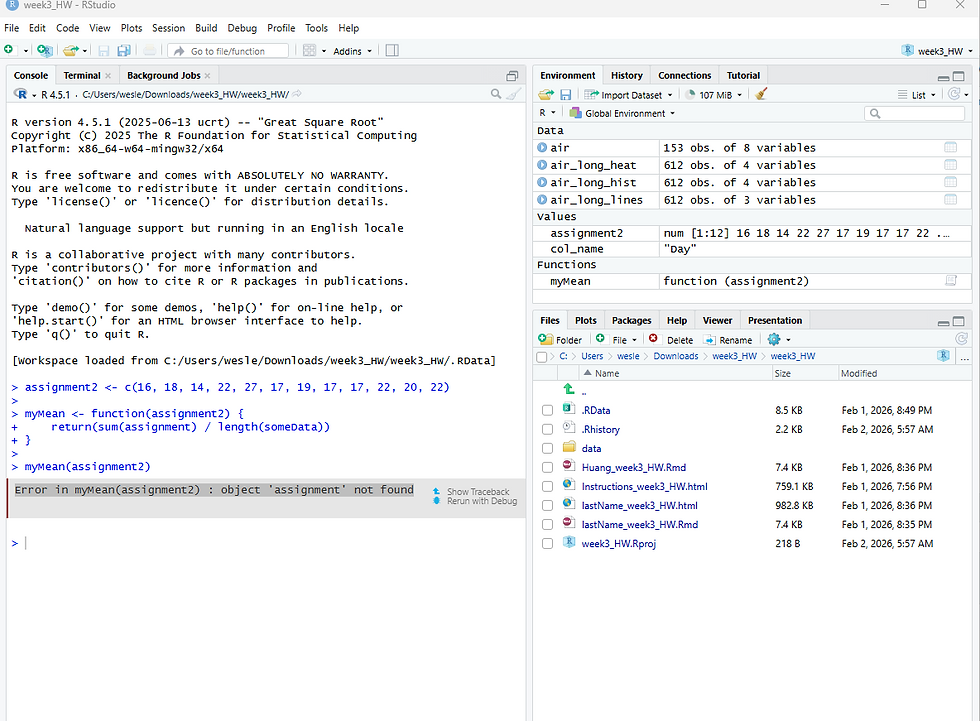Open the Tools menu

click(x=316, y=28)
